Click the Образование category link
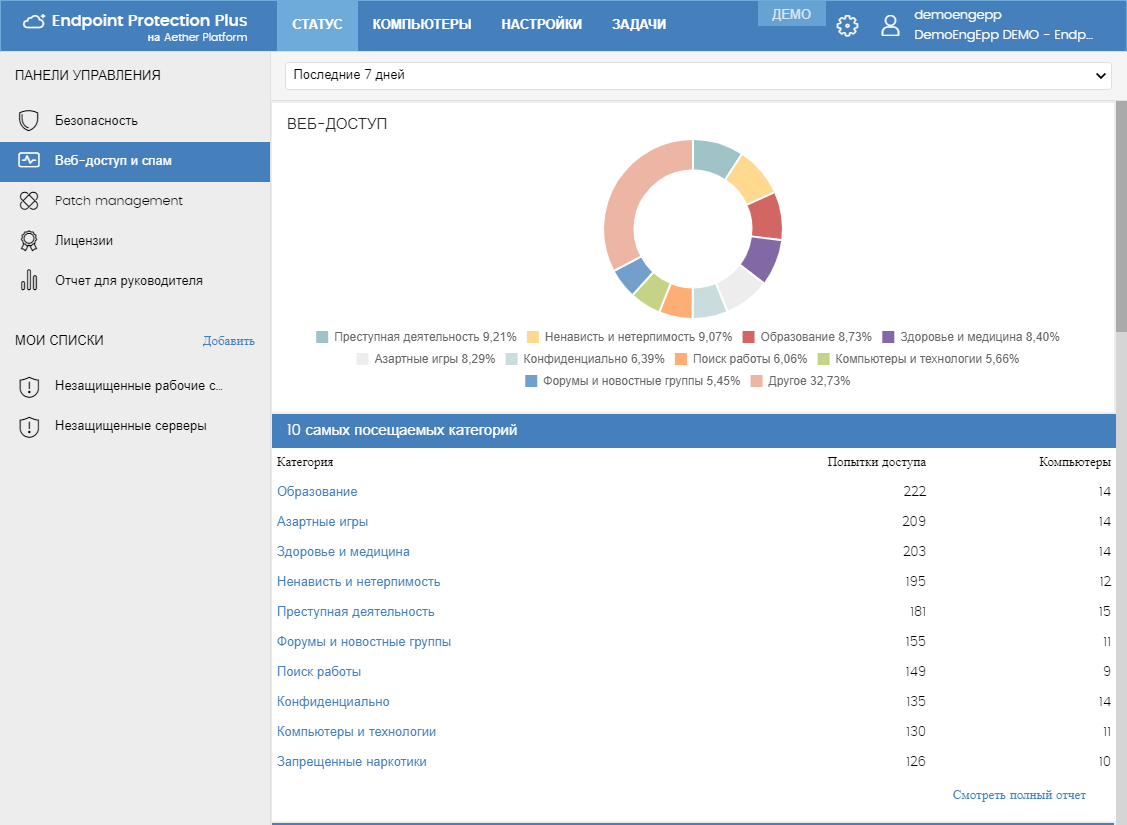This screenshot has height=825, width=1127. 317,492
